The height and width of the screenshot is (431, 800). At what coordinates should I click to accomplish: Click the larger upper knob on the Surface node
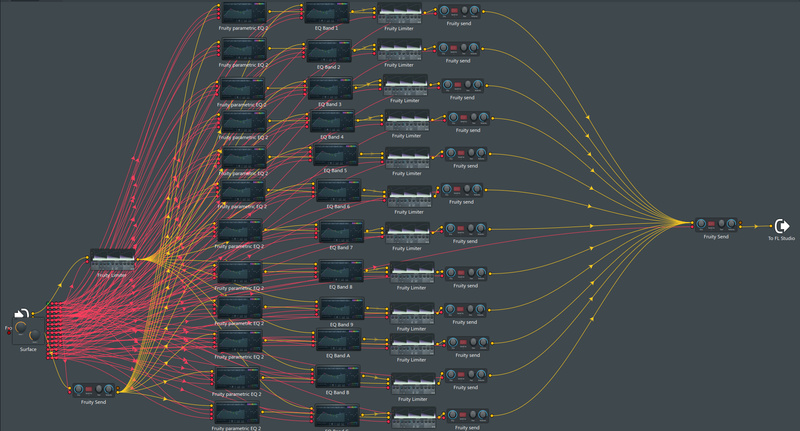21,327
